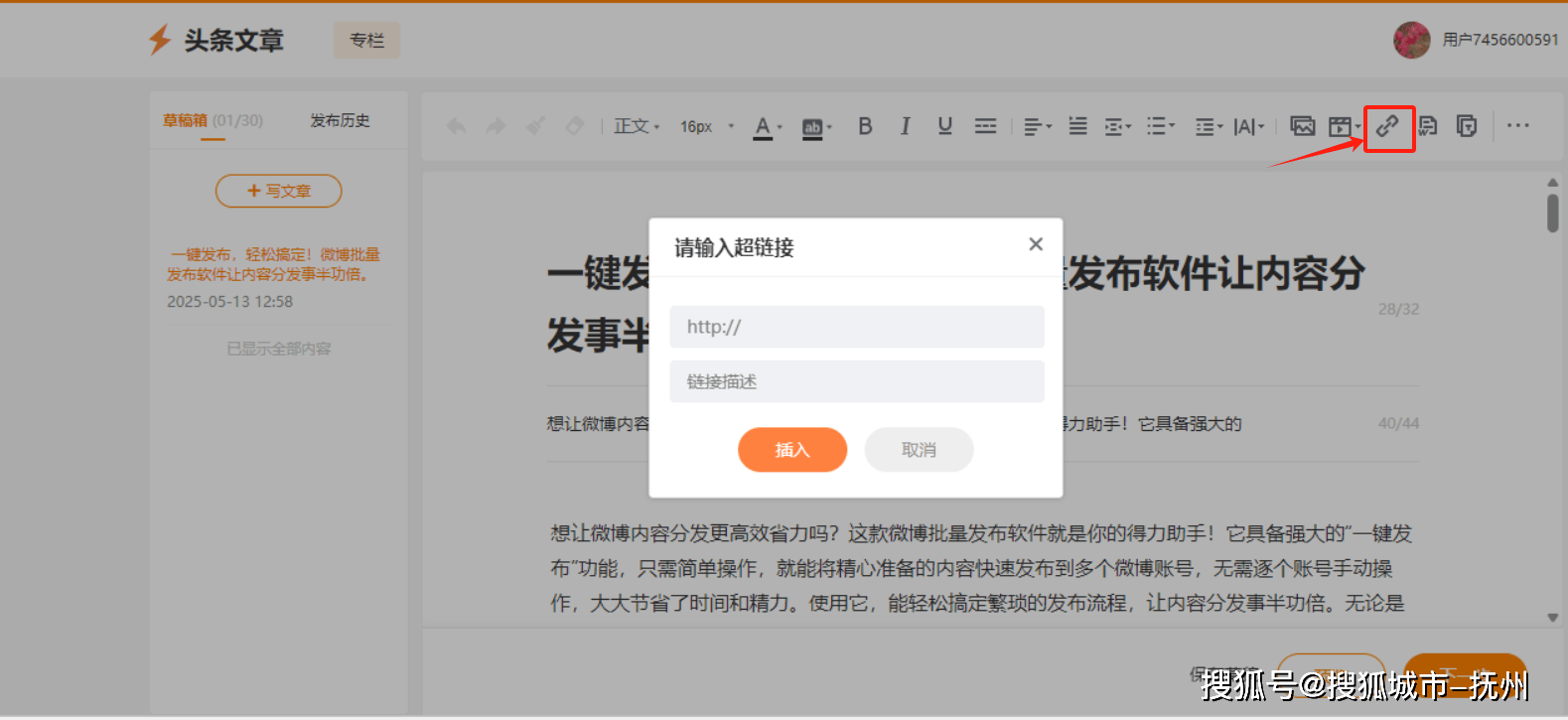Open the draft titled 一键发布，轻松搞定
Viewport: 1568px width, 720px height.
point(273,264)
